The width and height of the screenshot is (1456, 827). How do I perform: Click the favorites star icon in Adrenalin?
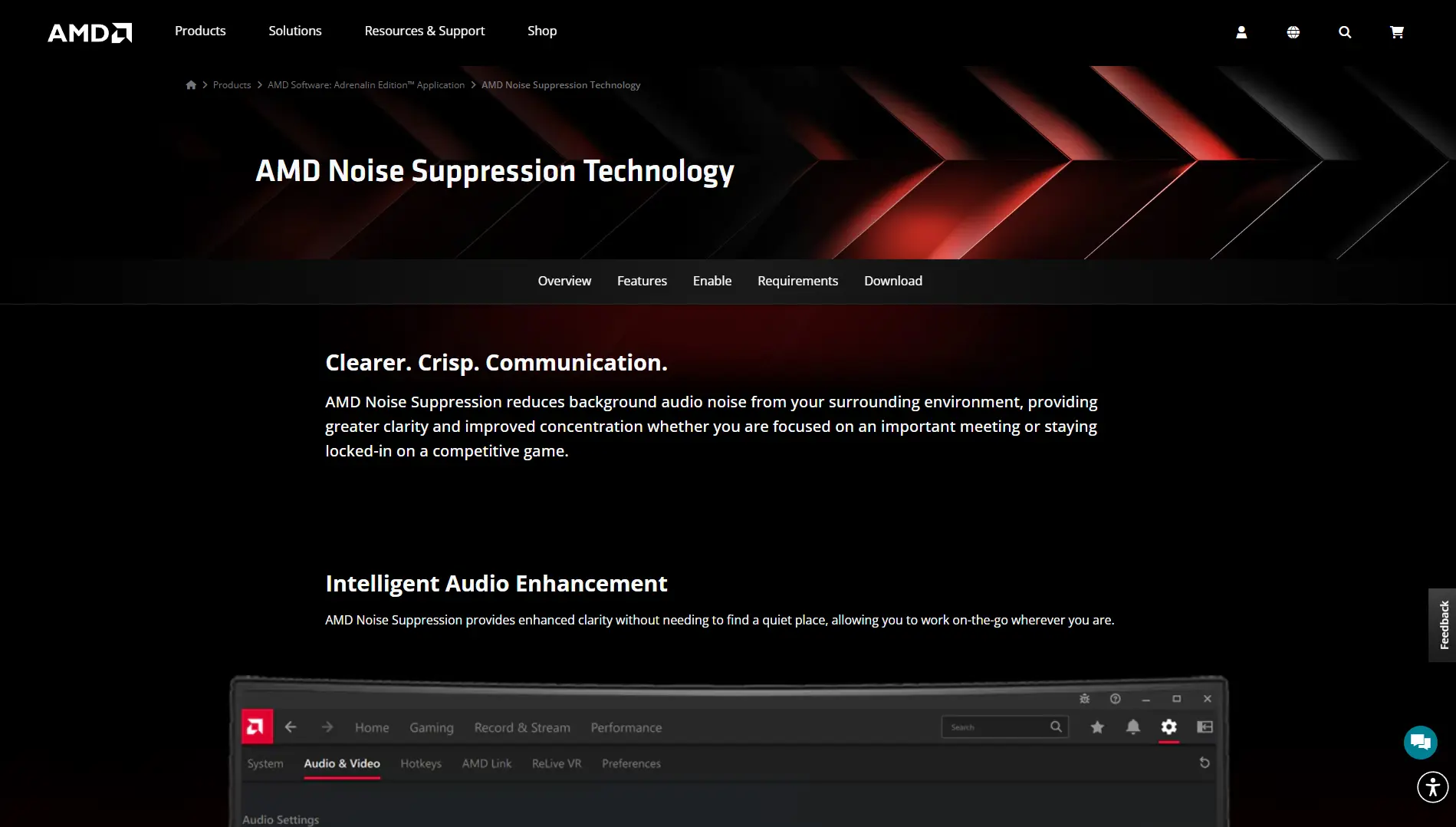pos(1097,727)
